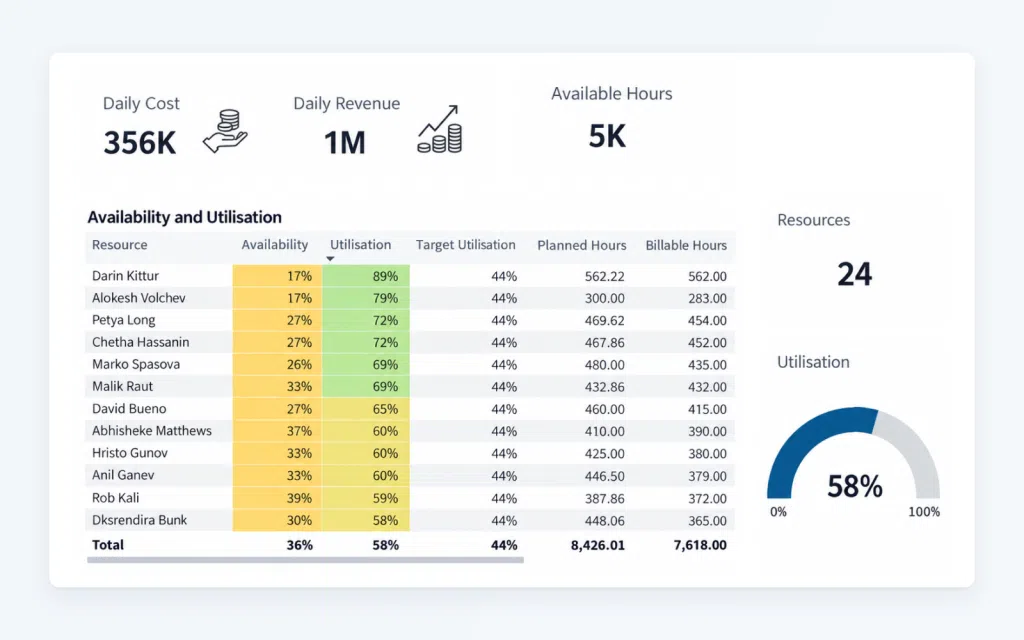Select the Rob Kali row name

click(x=115, y=498)
